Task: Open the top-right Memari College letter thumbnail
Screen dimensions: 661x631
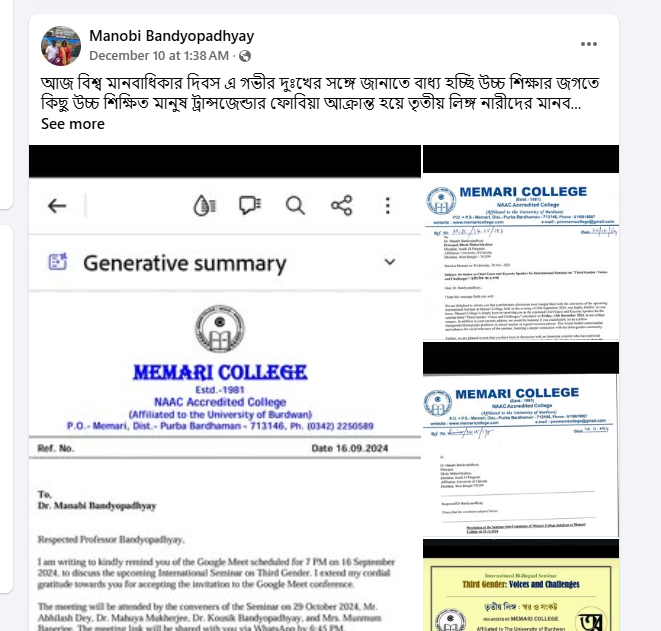Action: pyautogui.click(x=521, y=242)
